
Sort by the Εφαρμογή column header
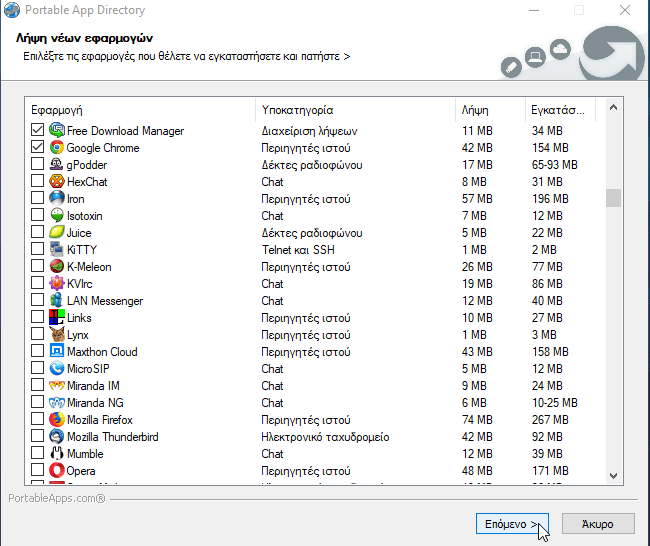tap(140, 110)
